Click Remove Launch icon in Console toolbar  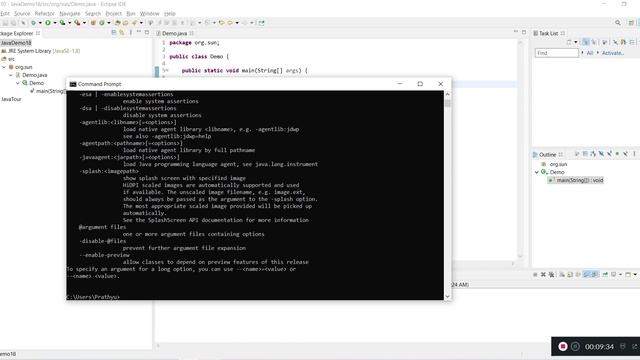(x=543, y=274)
